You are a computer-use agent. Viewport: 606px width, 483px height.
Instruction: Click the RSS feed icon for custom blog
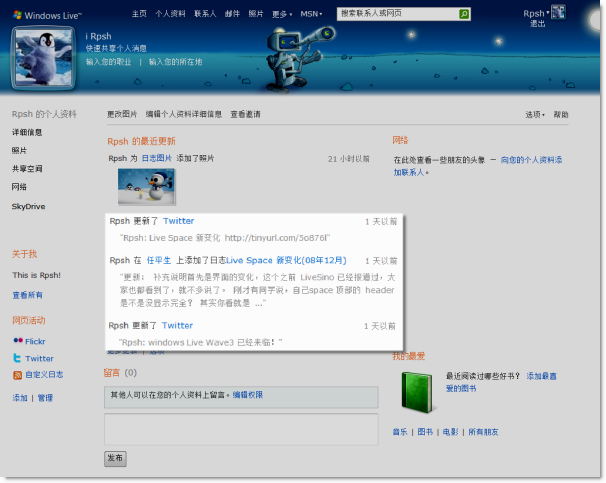pos(17,375)
